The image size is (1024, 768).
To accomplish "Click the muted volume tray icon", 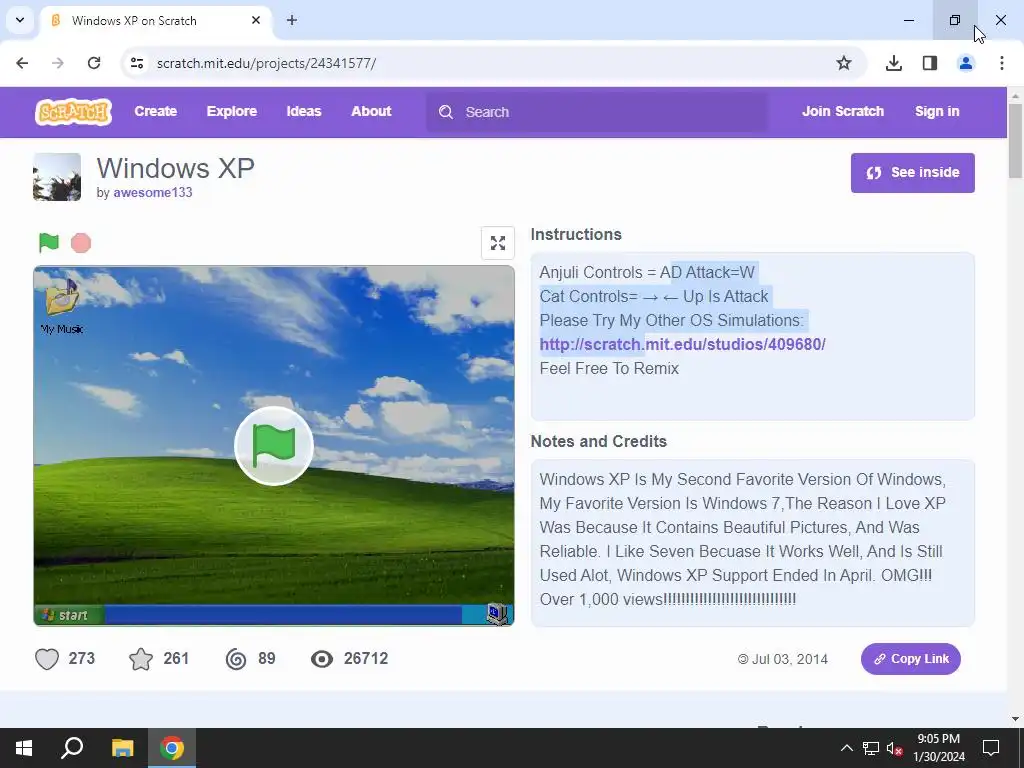I will (x=894, y=749).
